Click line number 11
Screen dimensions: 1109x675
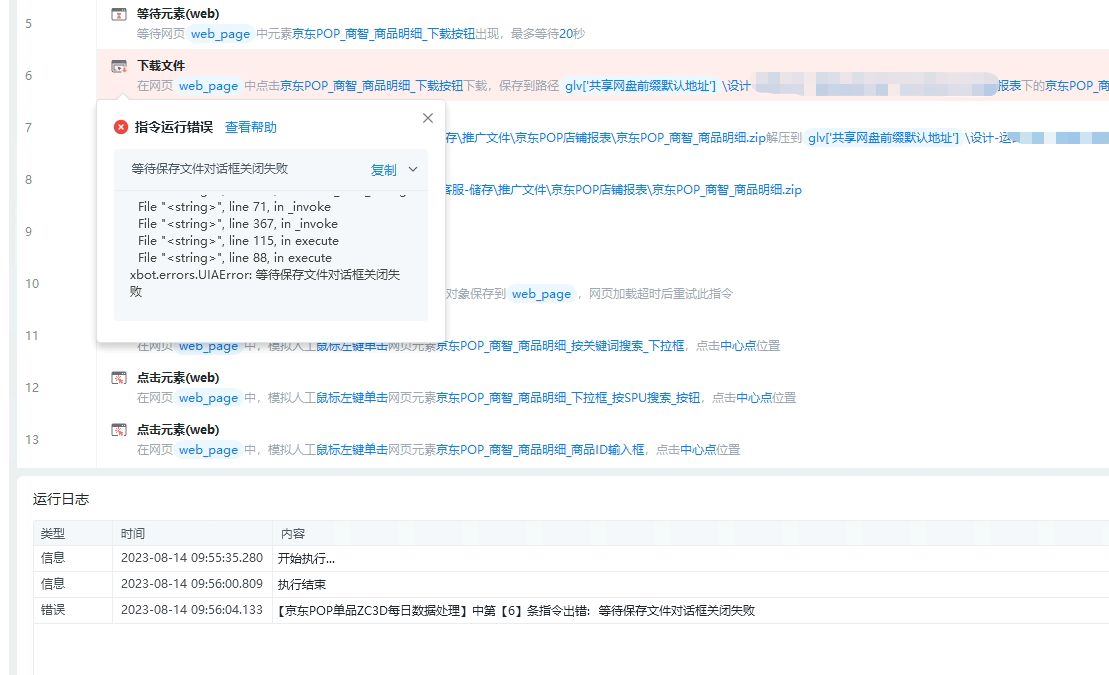pos(32,335)
